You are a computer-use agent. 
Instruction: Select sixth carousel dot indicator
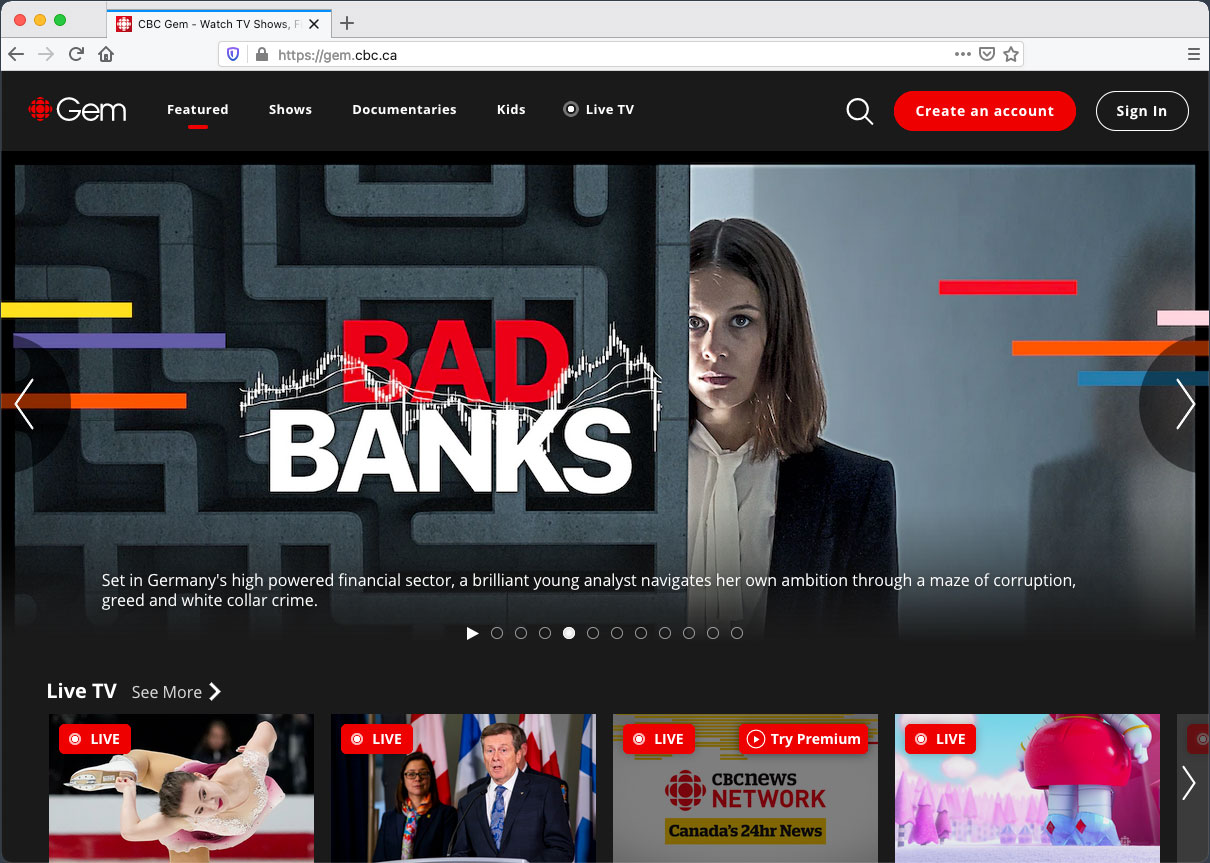point(617,633)
